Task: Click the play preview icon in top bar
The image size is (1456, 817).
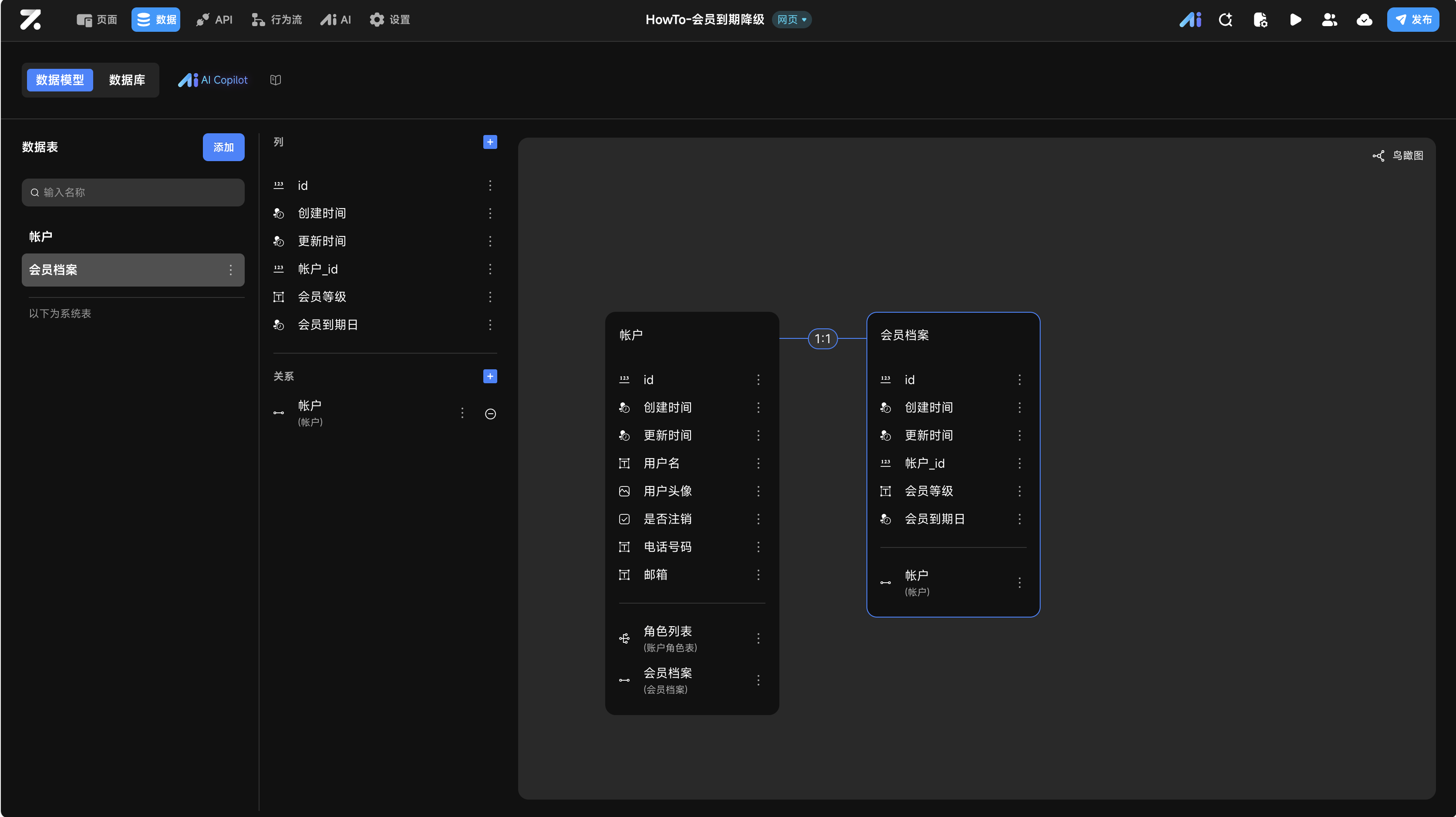Action: pos(1295,20)
